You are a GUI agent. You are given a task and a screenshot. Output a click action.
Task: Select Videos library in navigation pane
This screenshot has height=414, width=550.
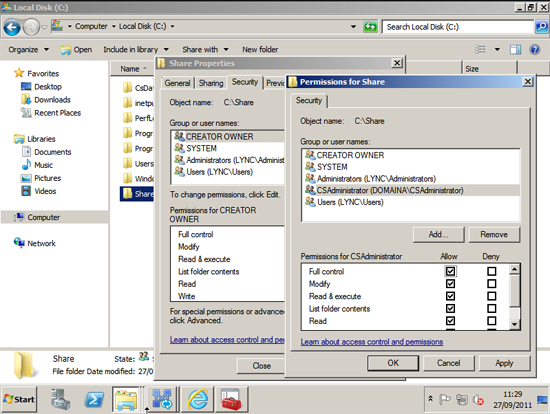pyautogui.click(x=45, y=191)
